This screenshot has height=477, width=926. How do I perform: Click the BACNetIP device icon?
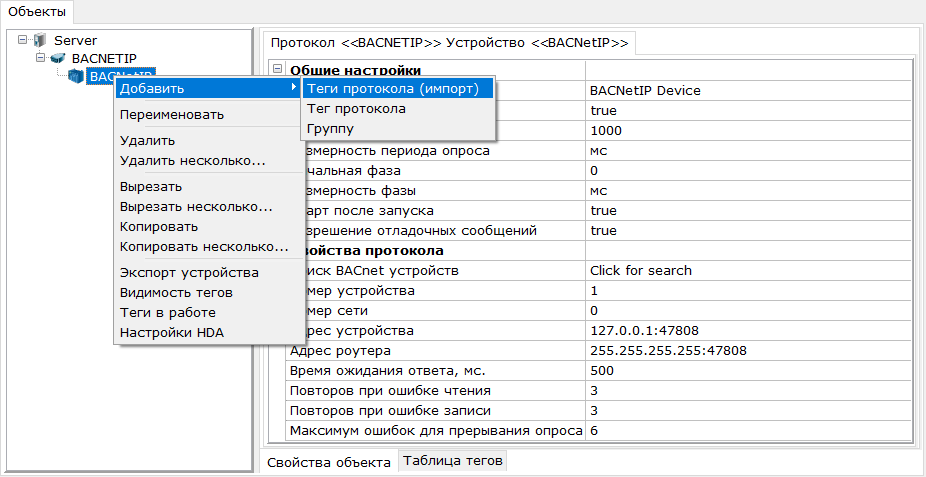tap(76, 76)
